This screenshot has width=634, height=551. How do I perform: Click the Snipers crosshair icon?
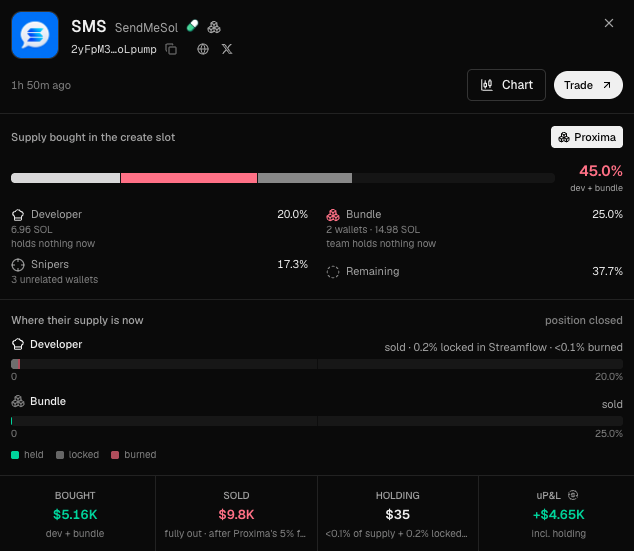[18, 265]
